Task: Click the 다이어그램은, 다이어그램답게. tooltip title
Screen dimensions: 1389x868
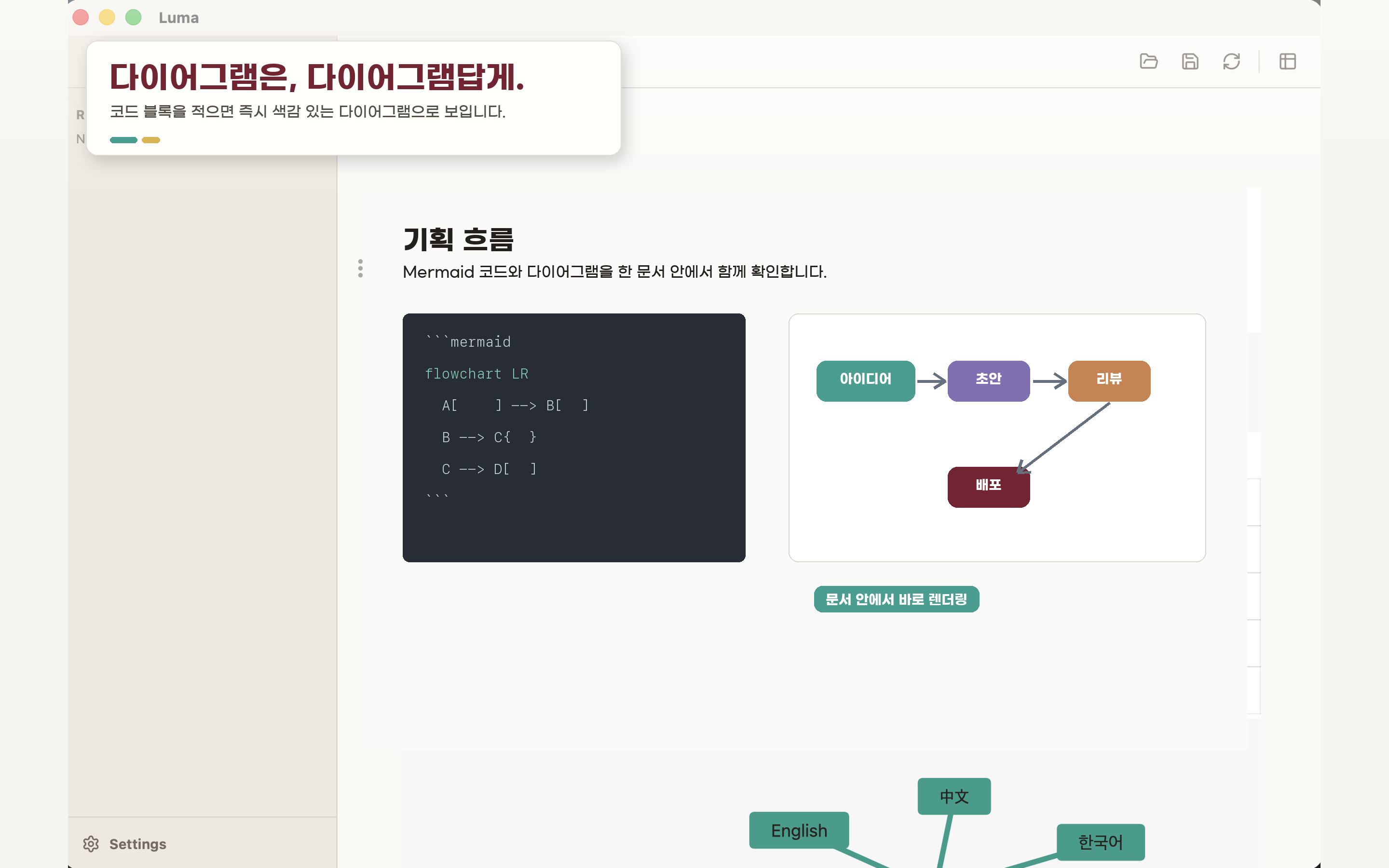Action: click(x=317, y=77)
